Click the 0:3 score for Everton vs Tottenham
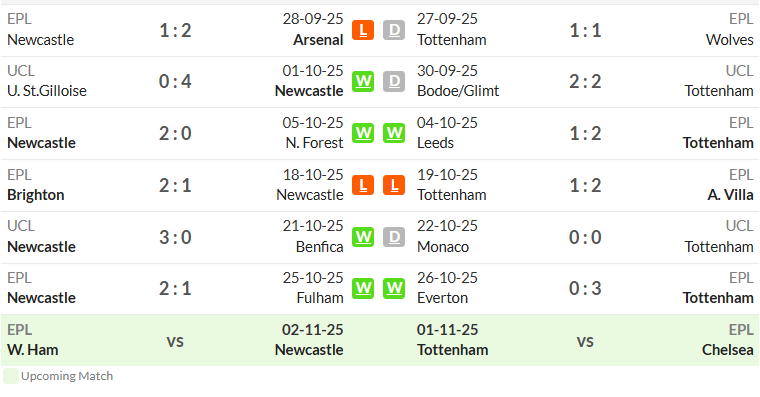This screenshot has height=397, width=760. pyautogui.click(x=585, y=288)
